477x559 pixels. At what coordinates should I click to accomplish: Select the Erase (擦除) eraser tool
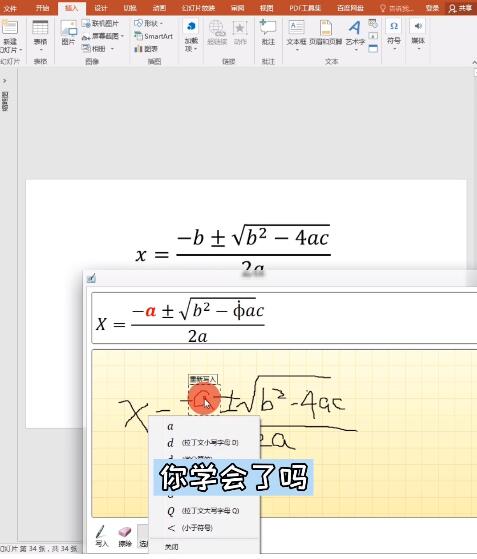(125, 537)
